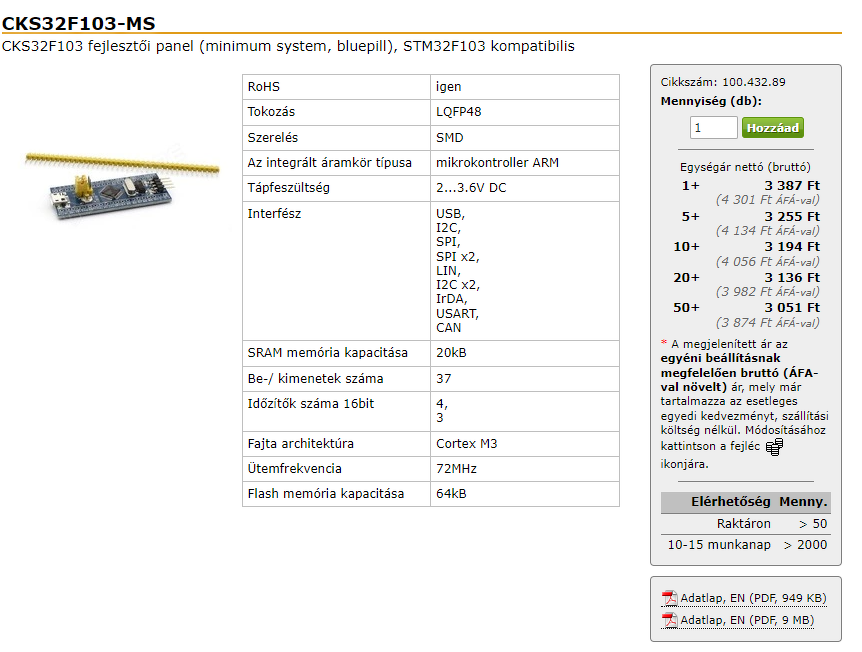Click the 'Tokozás' table cell
862x652 pixels.
336,112
